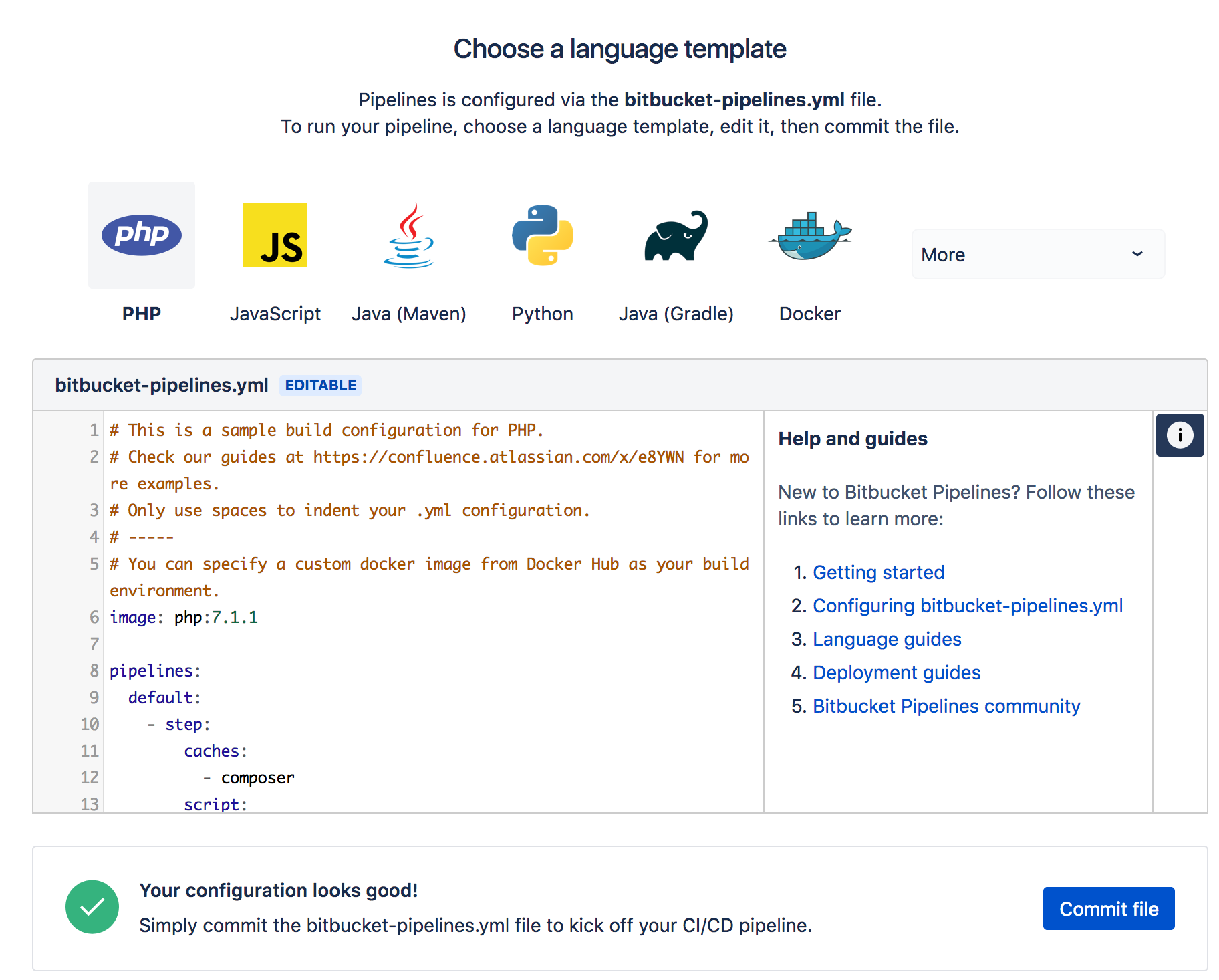
Task: Click comment about custom docker image
Action: [x=429, y=577]
